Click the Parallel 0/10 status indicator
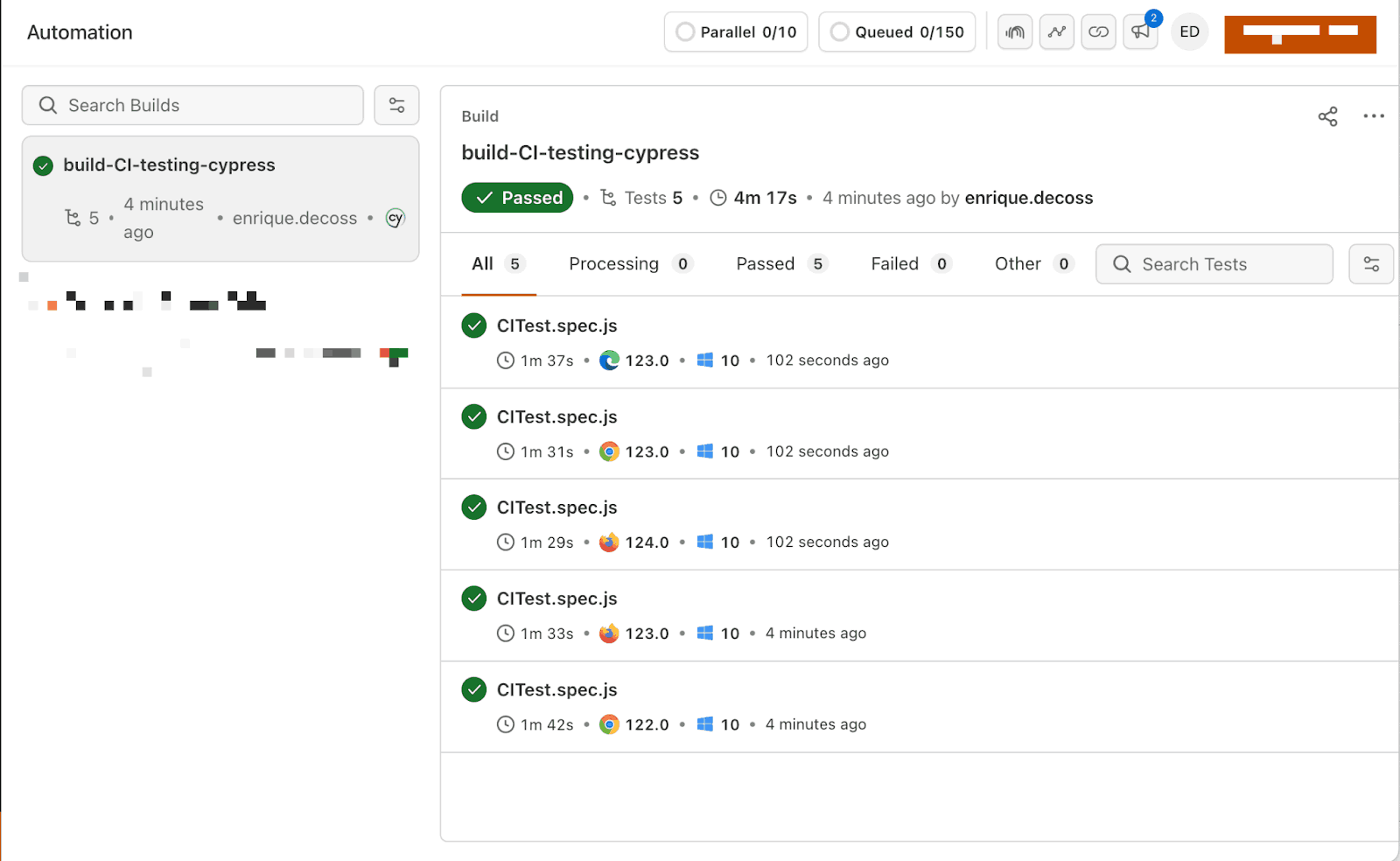The image size is (1400, 861). [735, 31]
